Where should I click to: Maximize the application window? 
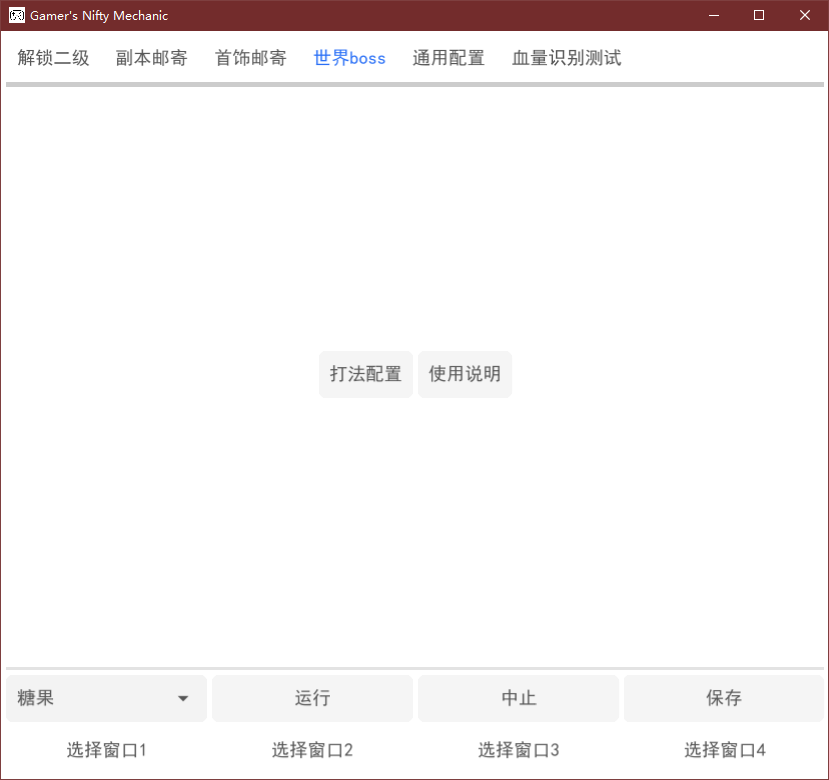coord(759,15)
